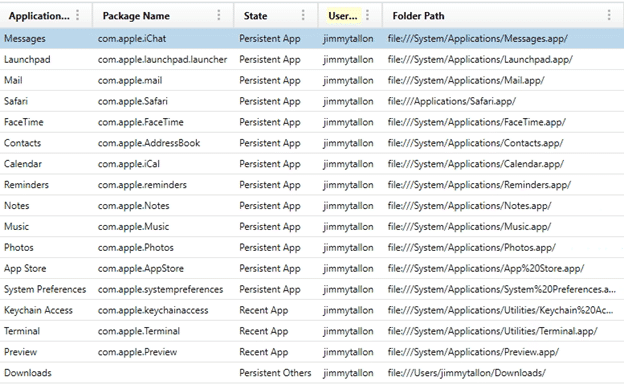This screenshot has height=385, width=624.
Task: Open User column options menu
Action: [x=367, y=16]
